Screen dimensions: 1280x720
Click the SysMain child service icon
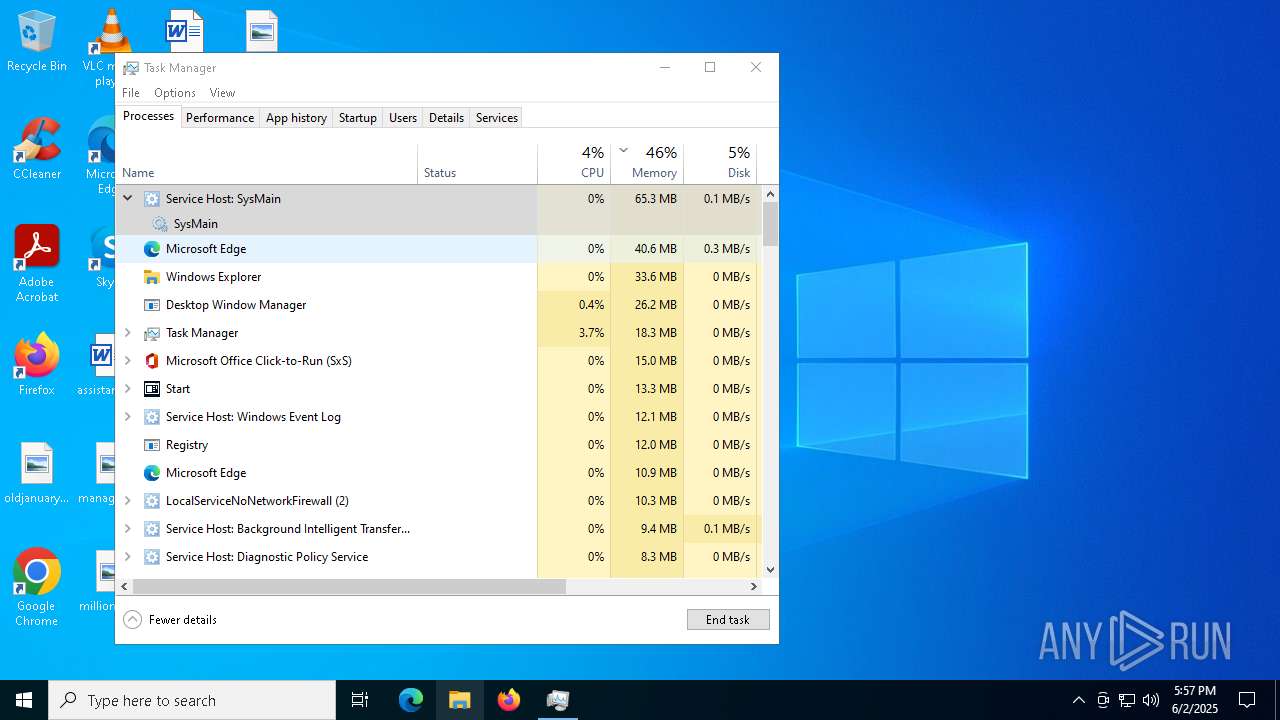click(x=160, y=224)
